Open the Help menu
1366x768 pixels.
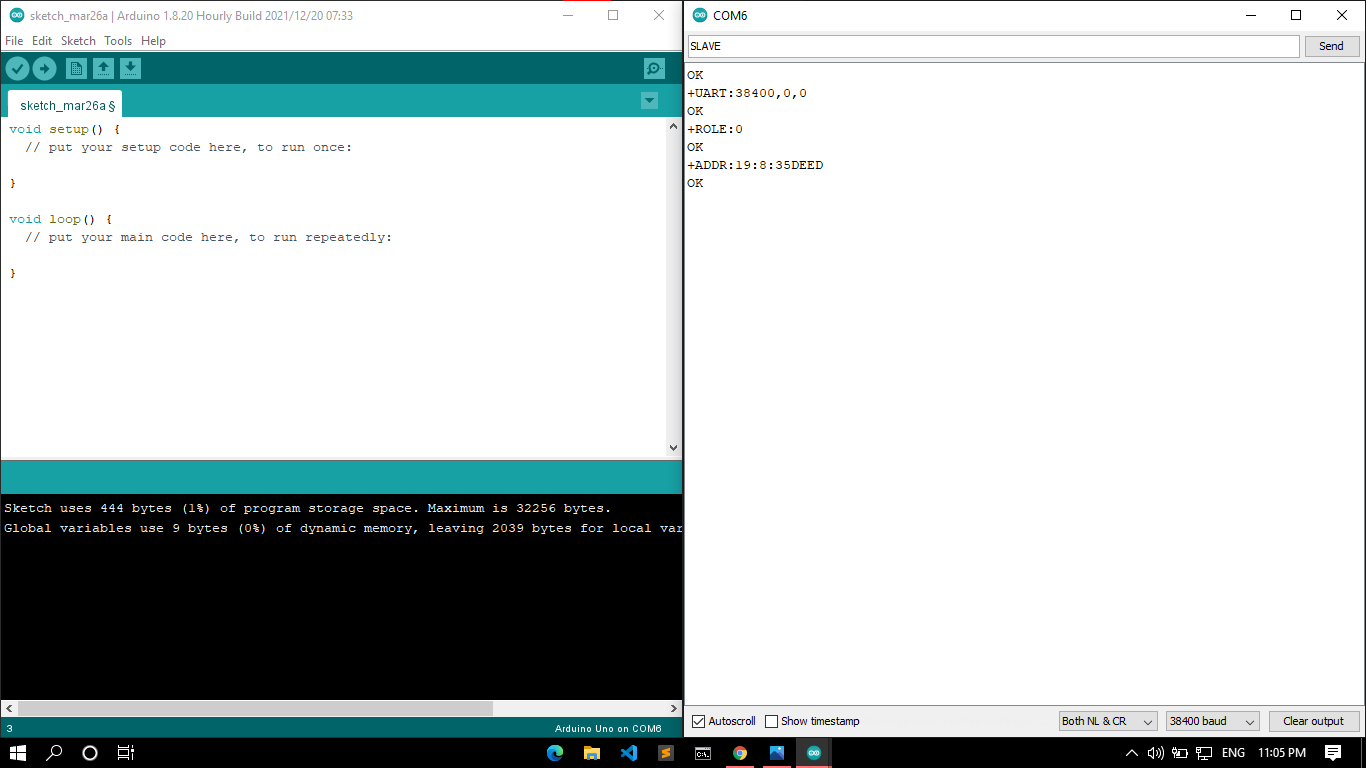153,41
